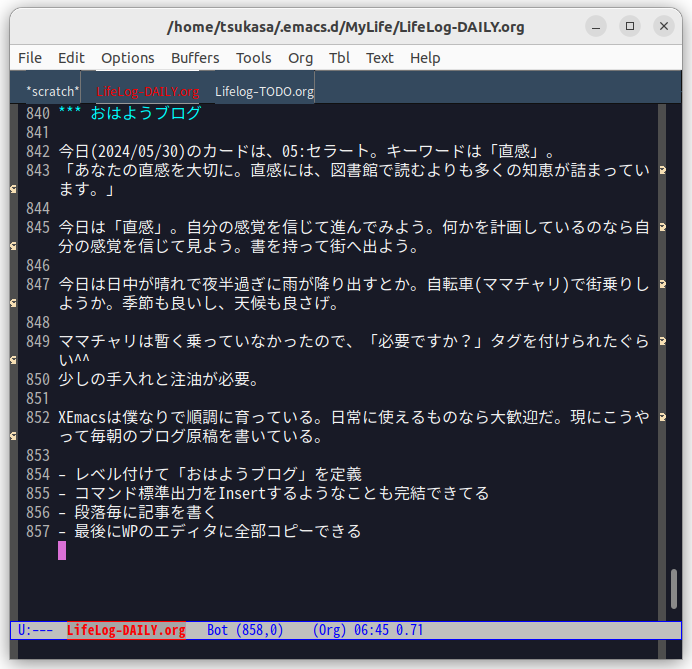Open the Help menu

coord(425,58)
